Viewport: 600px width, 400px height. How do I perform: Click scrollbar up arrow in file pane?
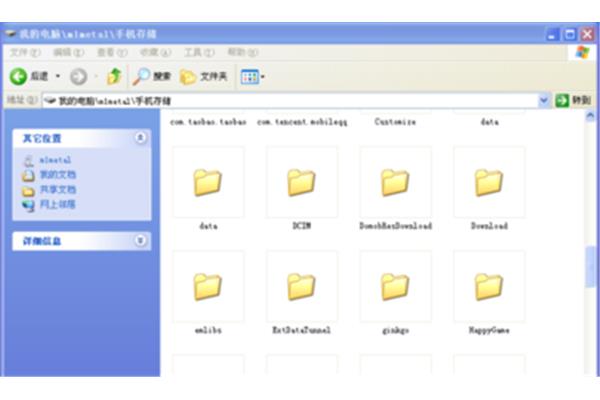point(590,115)
